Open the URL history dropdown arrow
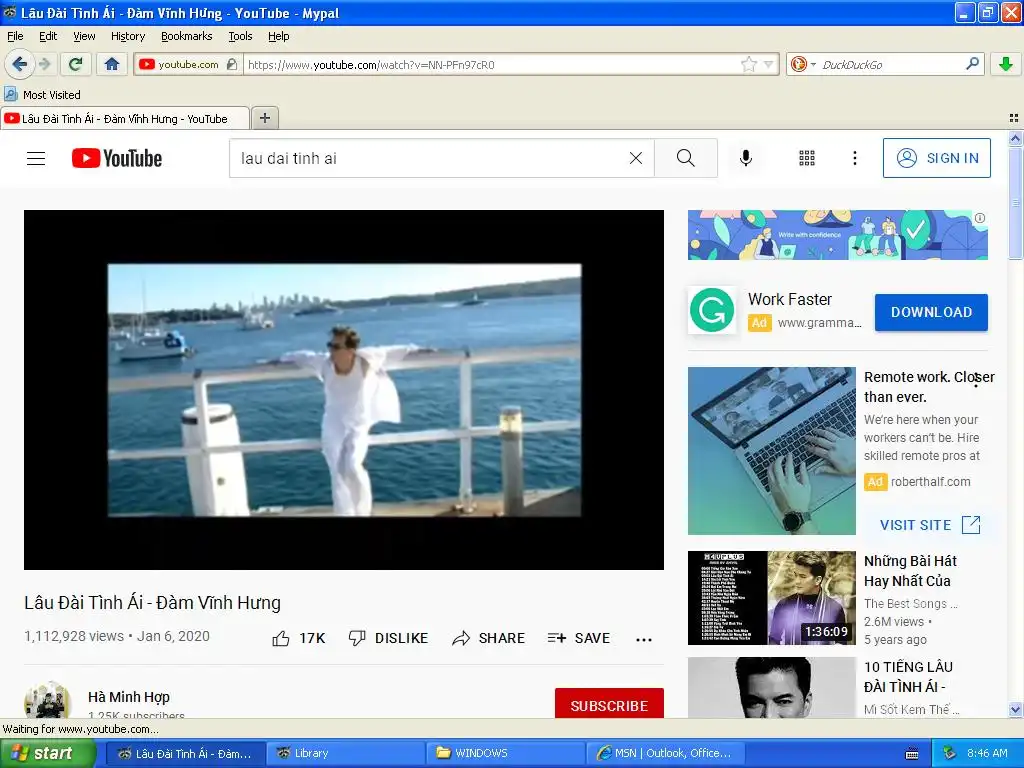This screenshot has width=1024, height=768. [x=769, y=64]
